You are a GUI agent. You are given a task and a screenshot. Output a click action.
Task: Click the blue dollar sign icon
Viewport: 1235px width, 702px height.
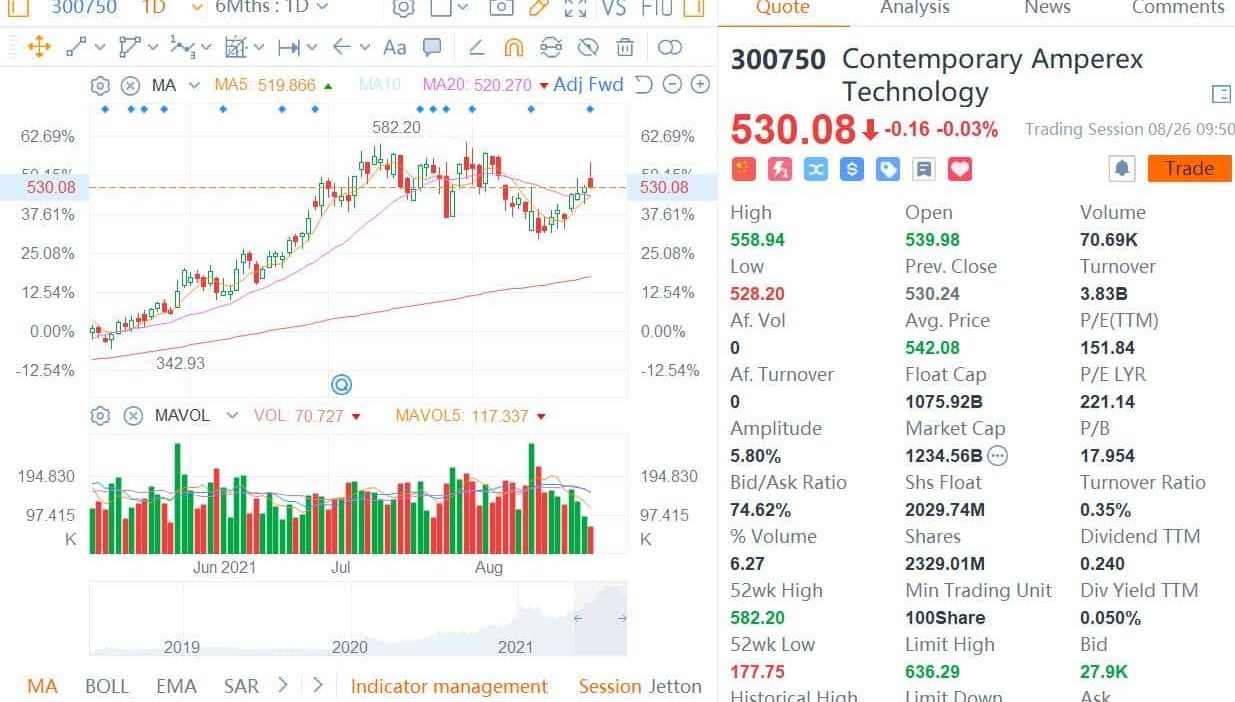(852, 169)
